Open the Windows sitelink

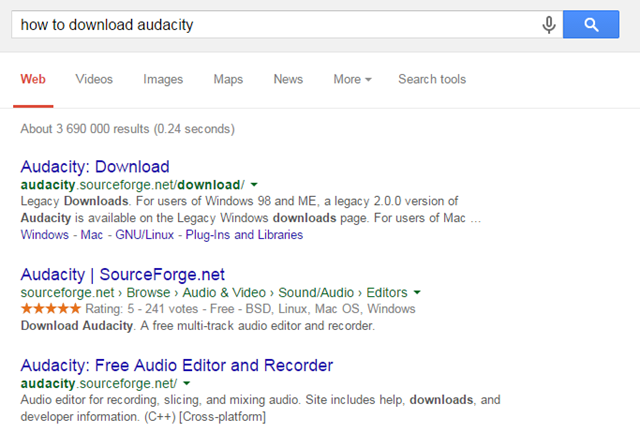point(45,235)
